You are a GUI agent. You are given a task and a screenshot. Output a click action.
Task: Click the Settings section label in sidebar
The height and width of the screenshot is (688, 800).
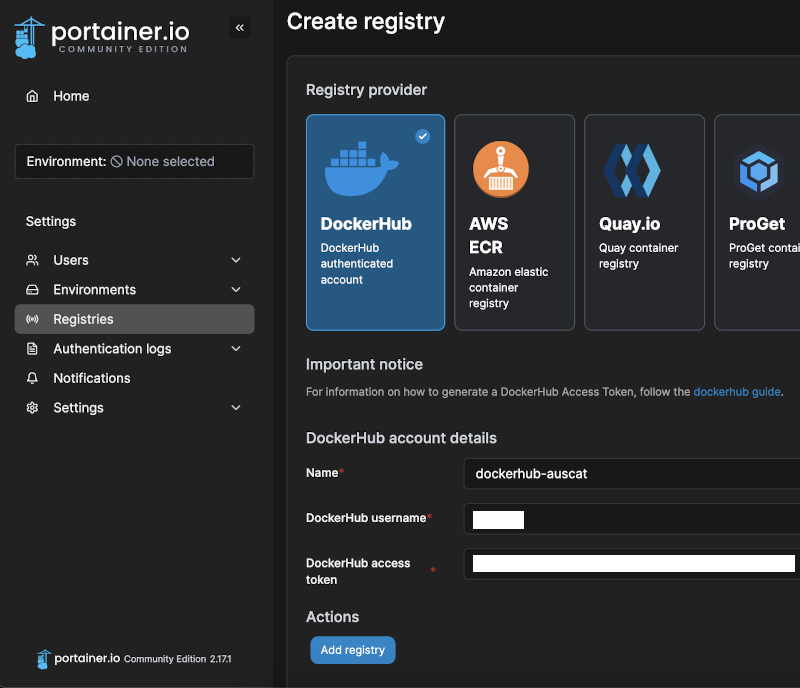(51, 222)
